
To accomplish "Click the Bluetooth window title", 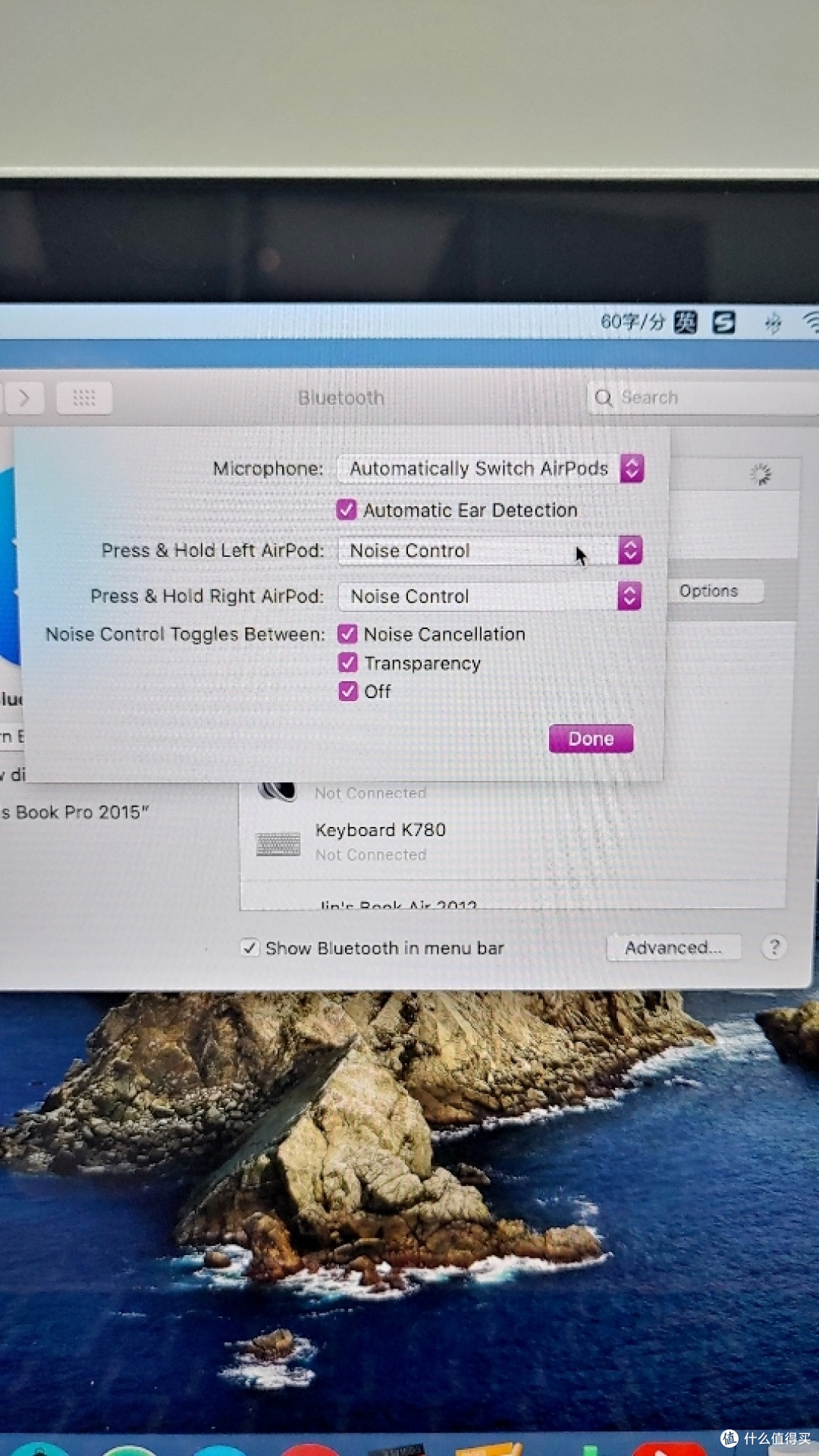I will (341, 398).
